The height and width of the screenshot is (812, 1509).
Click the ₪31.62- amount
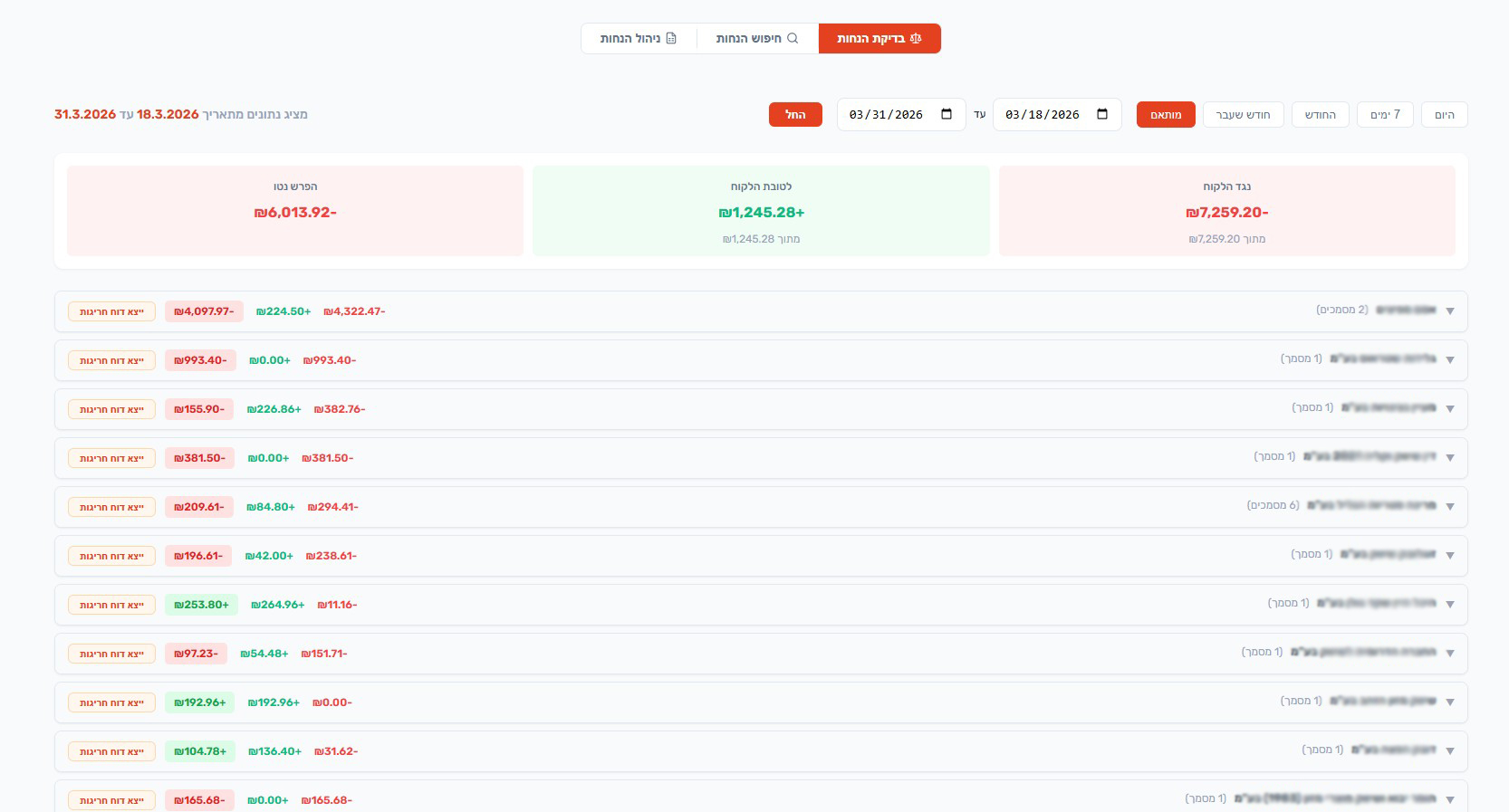tap(336, 751)
